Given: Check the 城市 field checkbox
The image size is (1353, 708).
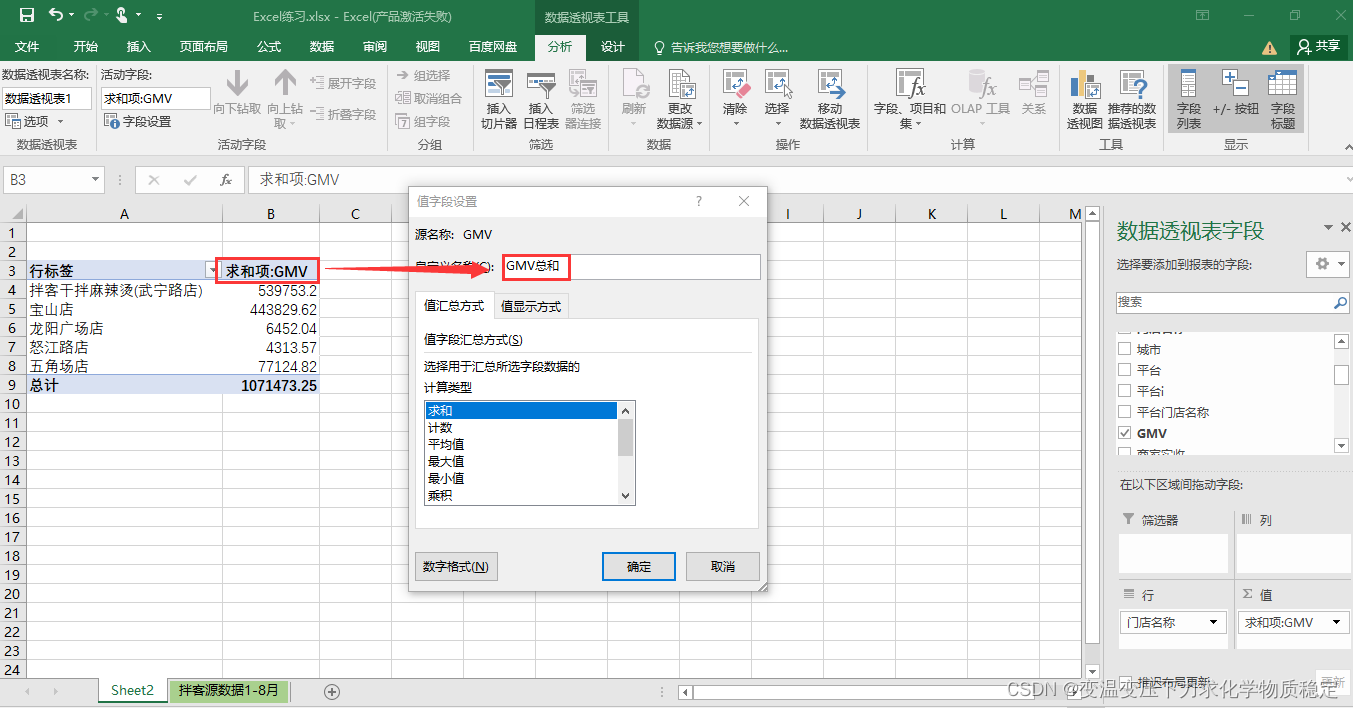Looking at the screenshot, I should 1125,350.
